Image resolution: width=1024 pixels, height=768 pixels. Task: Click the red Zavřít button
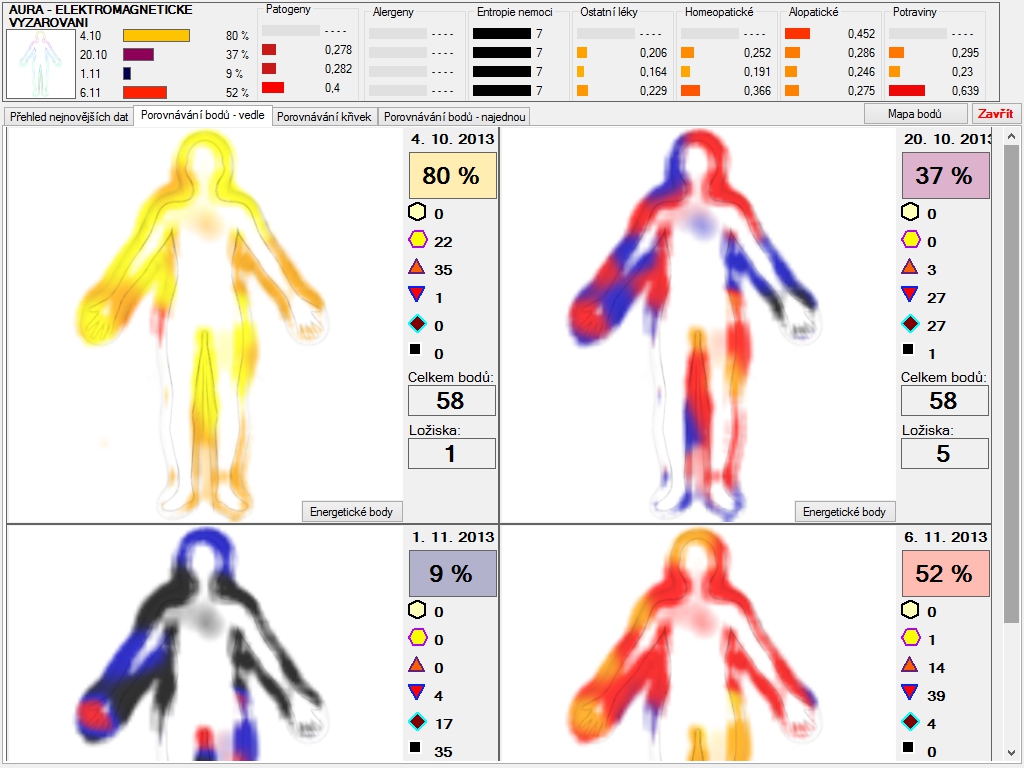[995, 114]
